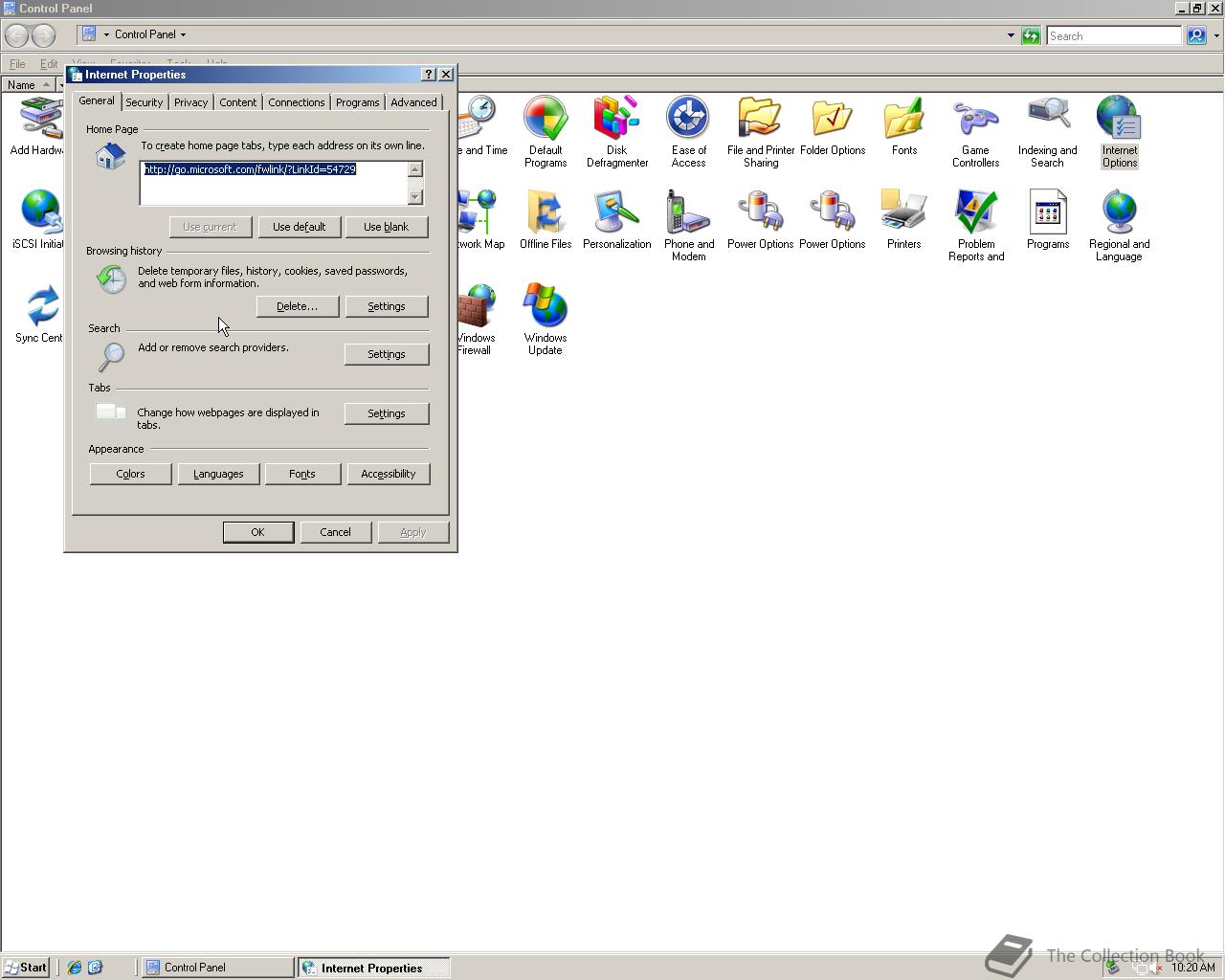This screenshot has height=980, width=1225.
Task: Click the Fonts appearance button
Action: point(302,474)
